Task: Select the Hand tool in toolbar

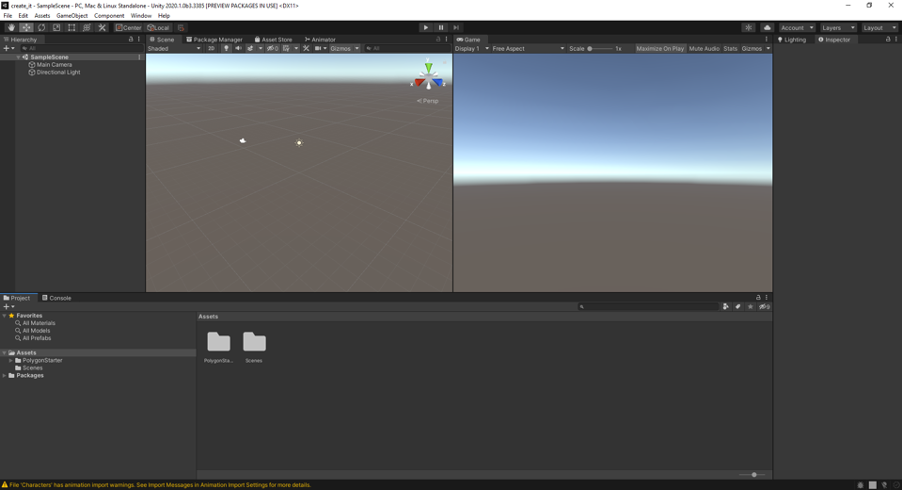Action: pyautogui.click(x=11, y=28)
